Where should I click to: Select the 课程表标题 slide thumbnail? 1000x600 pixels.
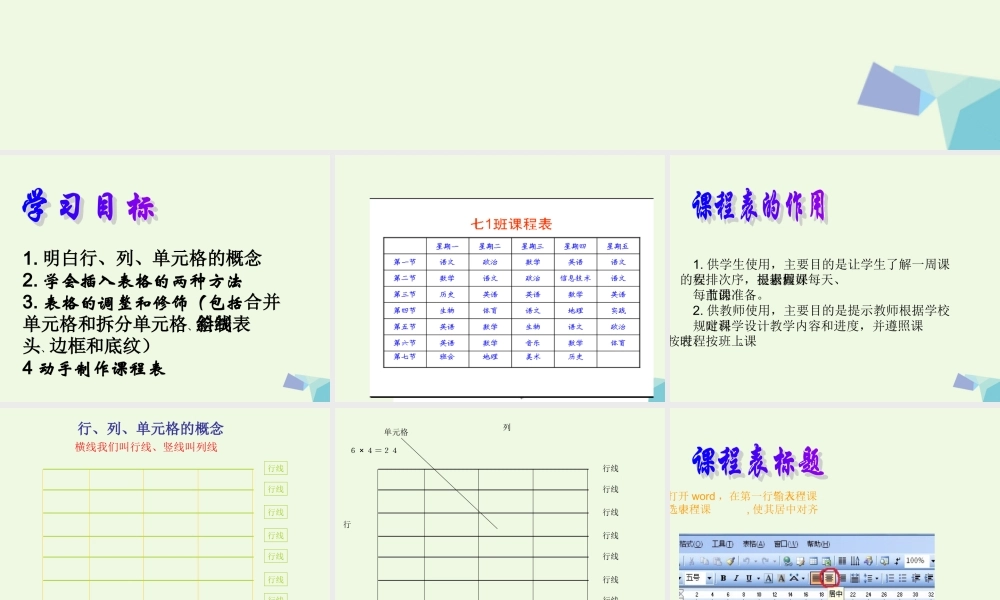pyautogui.click(x=835, y=504)
